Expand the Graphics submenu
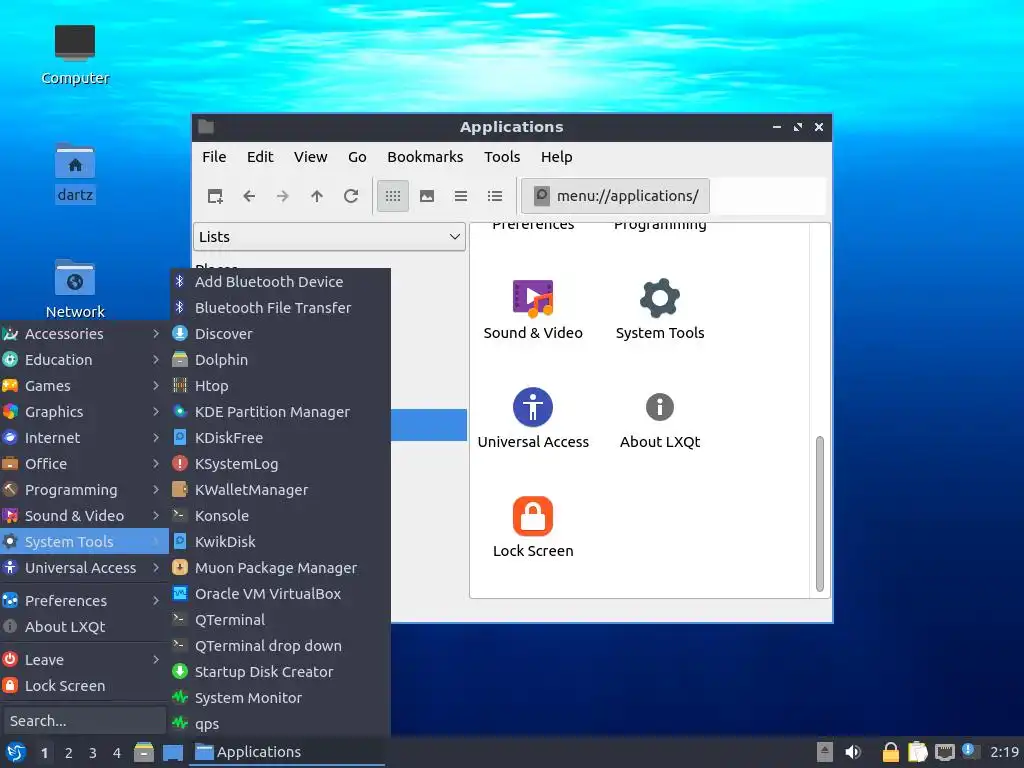 pyautogui.click(x=84, y=412)
